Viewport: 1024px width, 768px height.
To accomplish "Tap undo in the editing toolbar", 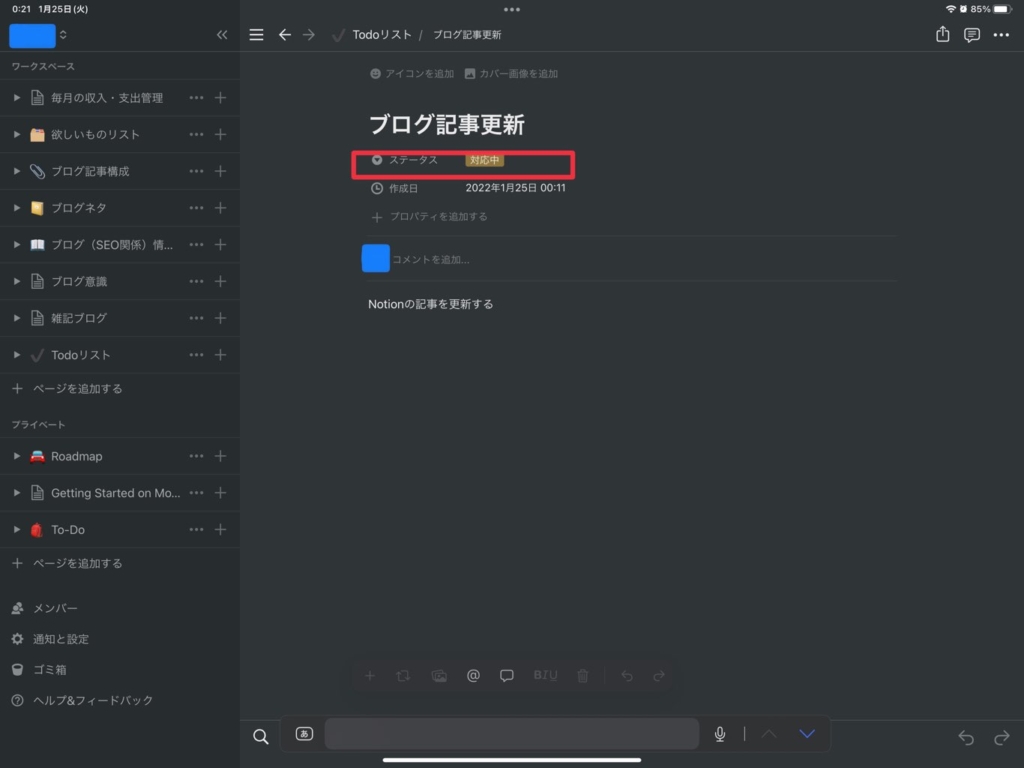I will pyautogui.click(x=627, y=675).
